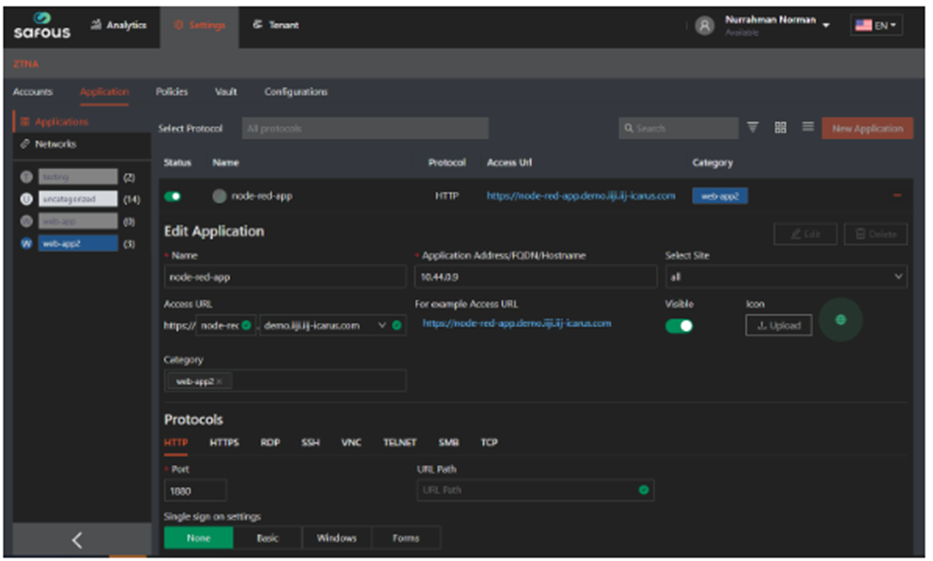933x561 pixels.
Task: Open the Select Protocol dropdown
Action: pos(365,128)
